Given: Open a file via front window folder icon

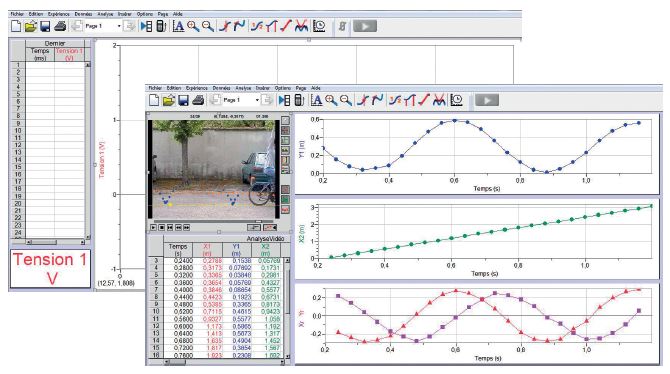Looking at the screenshot, I should (169, 100).
